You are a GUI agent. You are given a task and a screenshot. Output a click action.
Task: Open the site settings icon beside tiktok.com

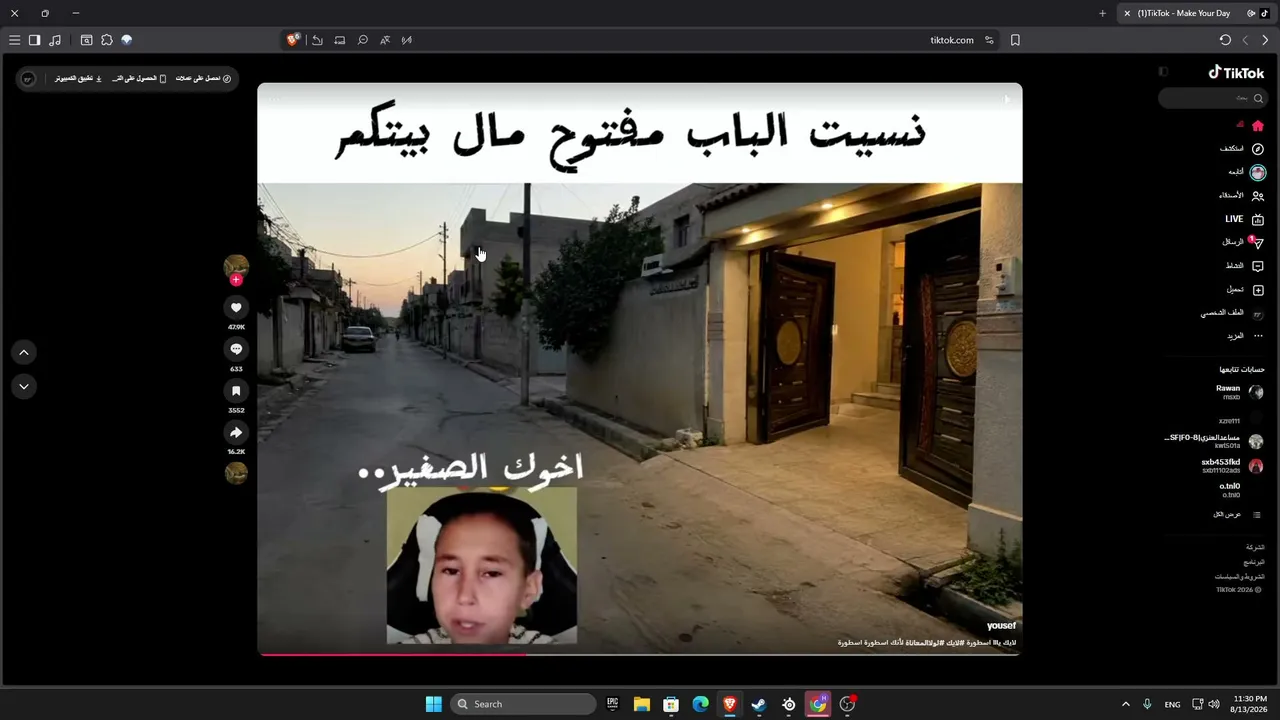coord(989,40)
